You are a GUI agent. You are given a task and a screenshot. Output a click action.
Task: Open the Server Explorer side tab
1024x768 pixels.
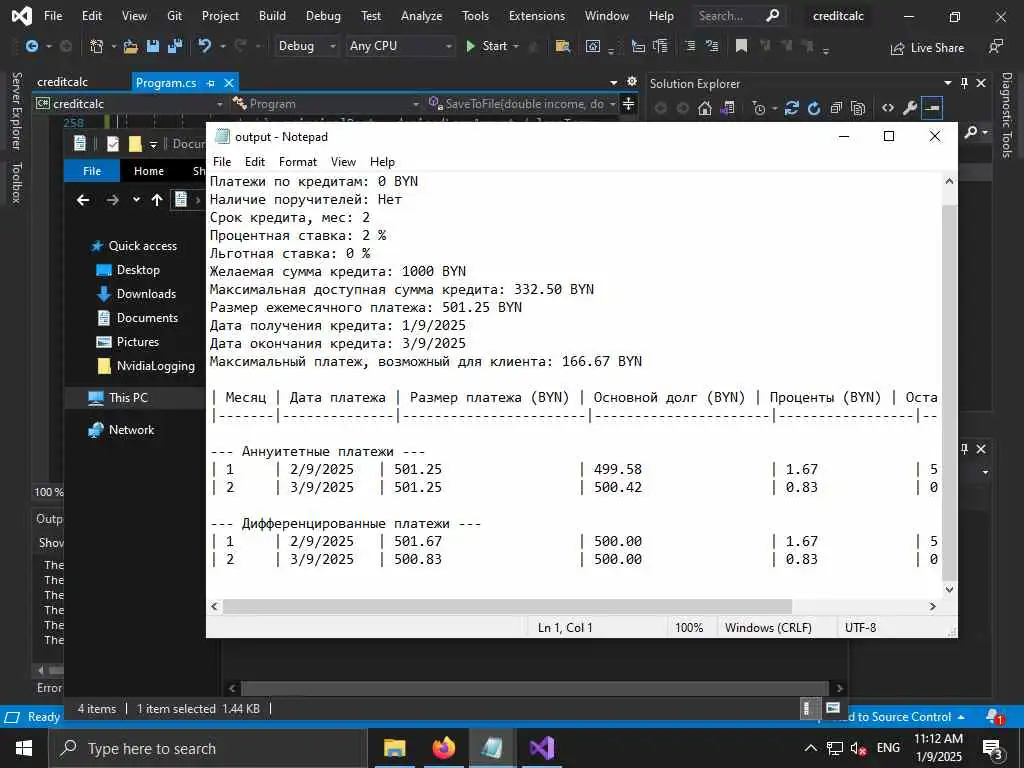(x=17, y=111)
